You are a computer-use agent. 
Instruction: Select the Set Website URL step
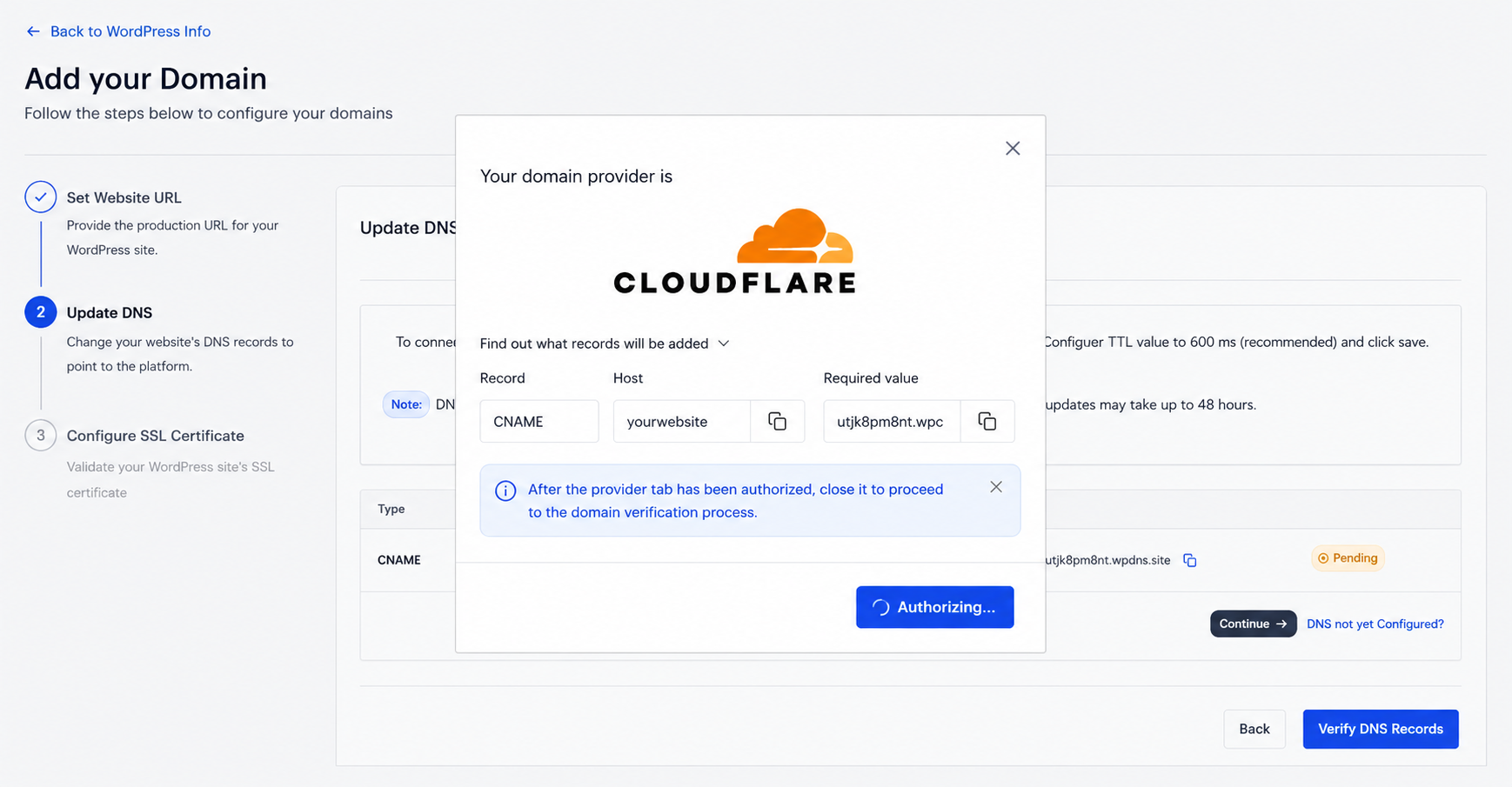point(124,197)
